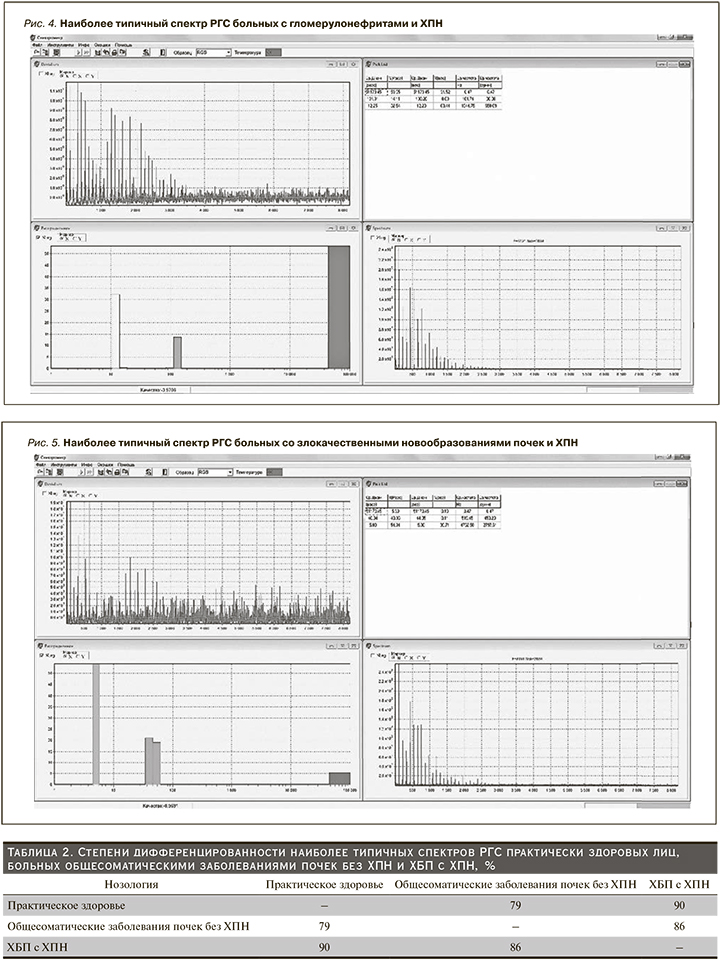Click close icon of bottom-right spectrum panel, upper window
This screenshot has width=720, height=962.
685,227
